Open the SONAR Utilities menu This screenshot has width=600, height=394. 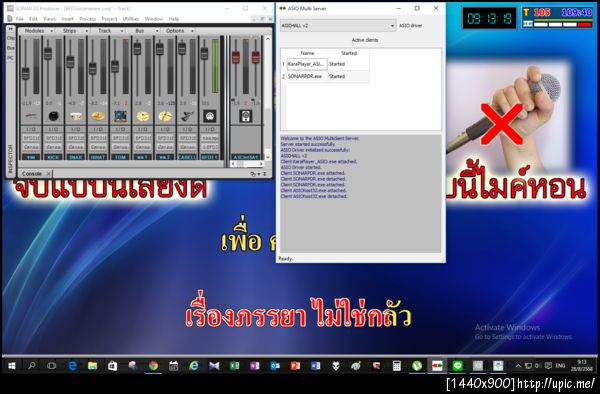click(131, 19)
